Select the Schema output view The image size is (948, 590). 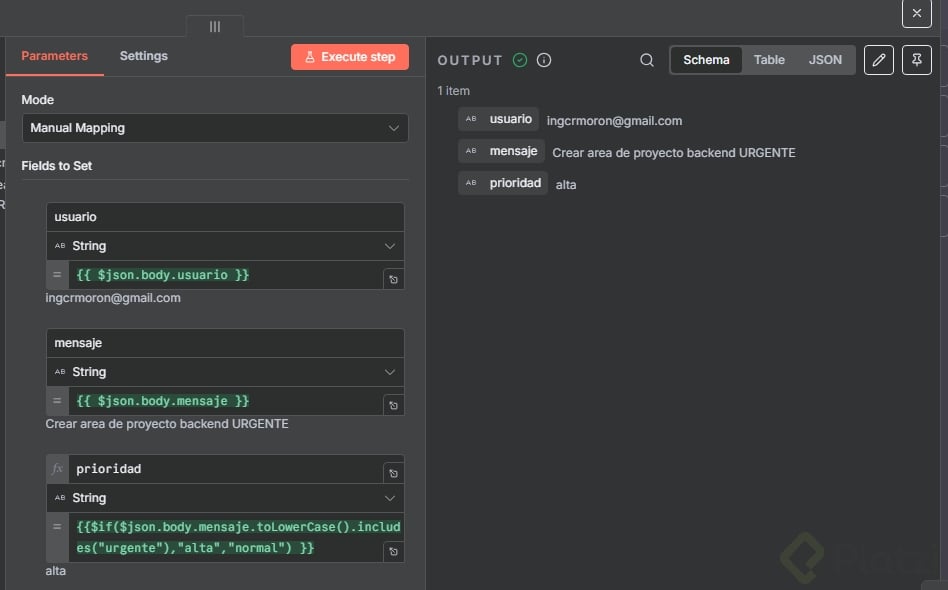(x=706, y=60)
